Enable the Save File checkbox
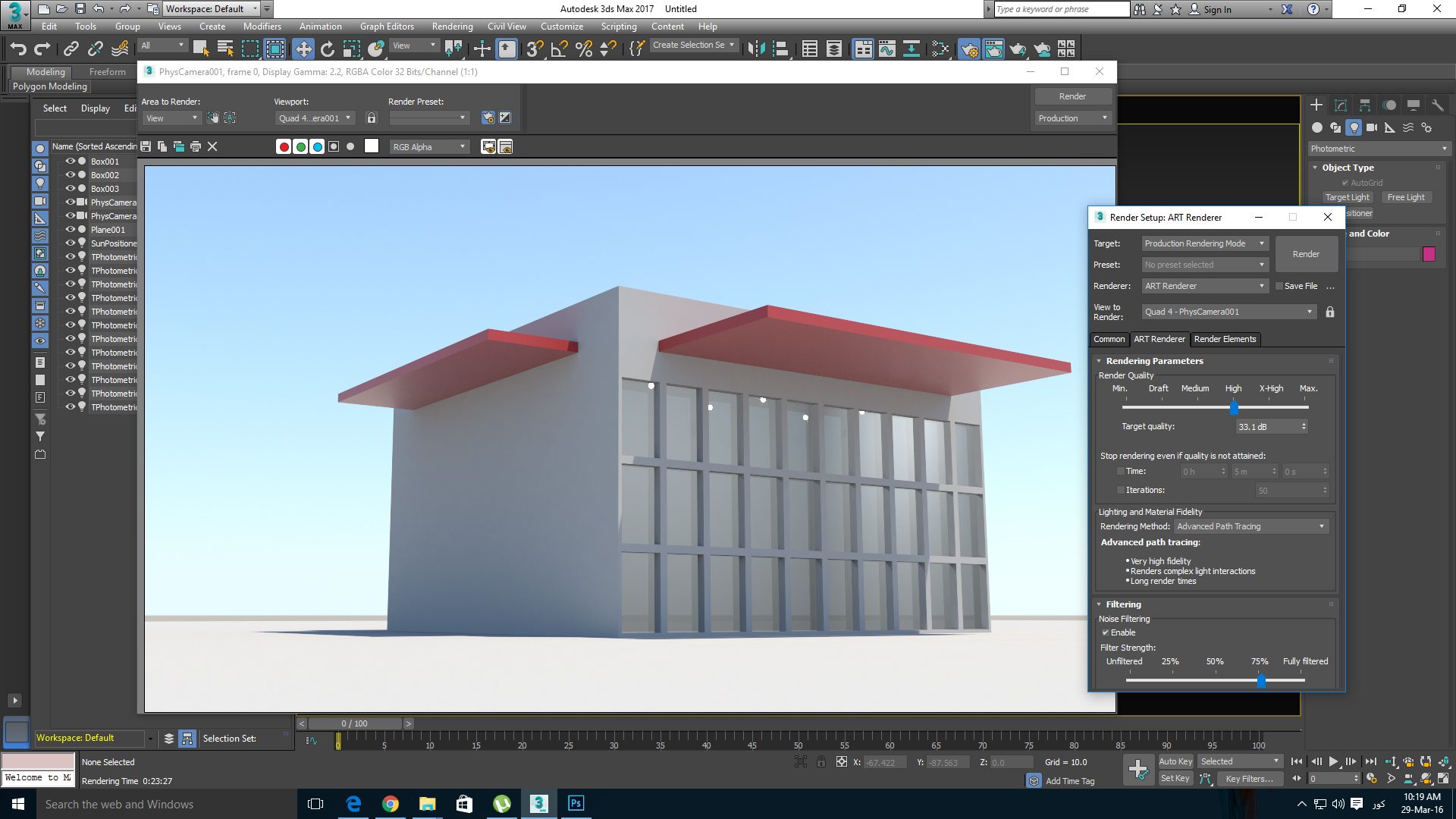This screenshot has height=819, width=1456. pos(1279,286)
